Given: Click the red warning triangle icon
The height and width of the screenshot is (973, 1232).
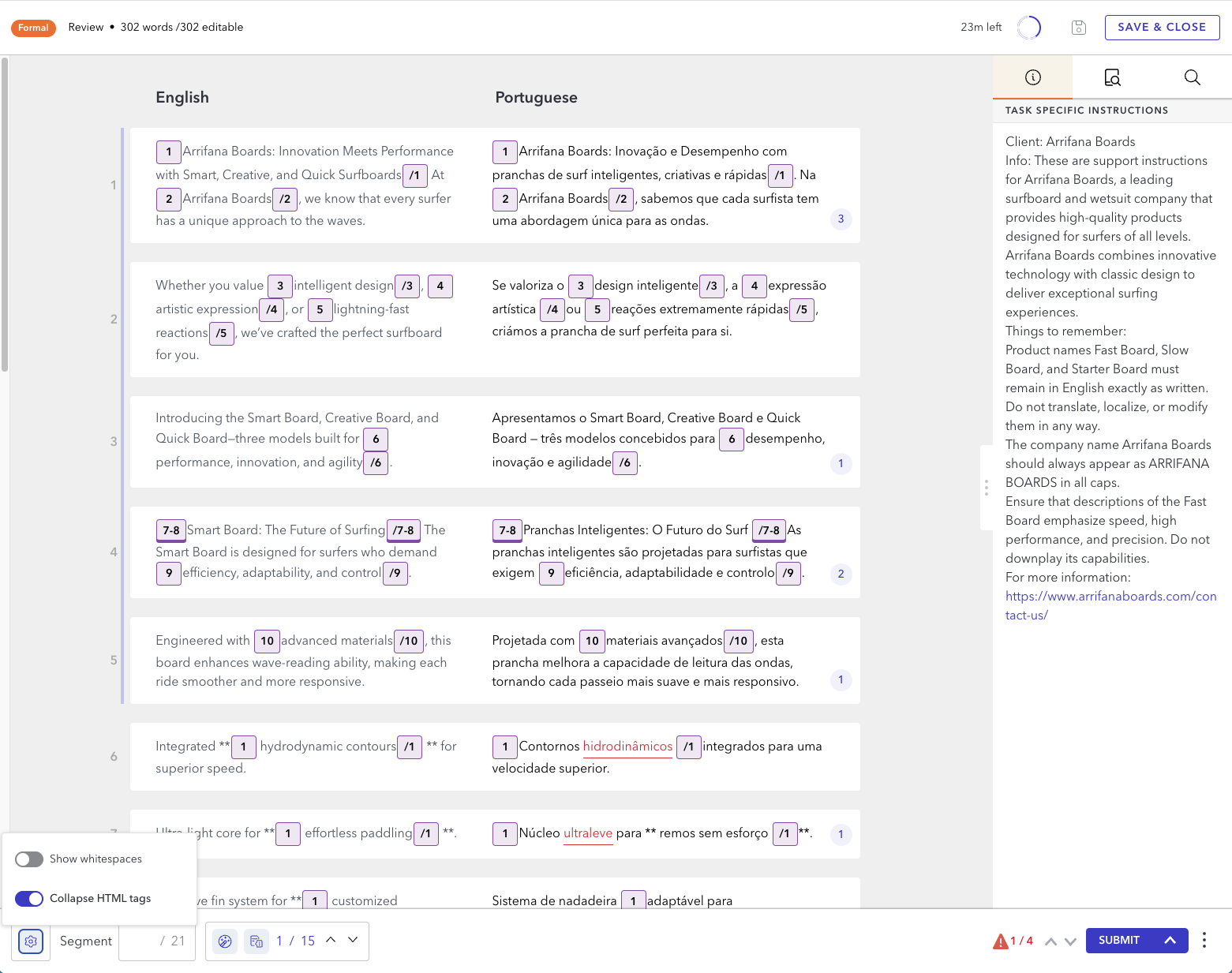Looking at the screenshot, I should point(1000,941).
